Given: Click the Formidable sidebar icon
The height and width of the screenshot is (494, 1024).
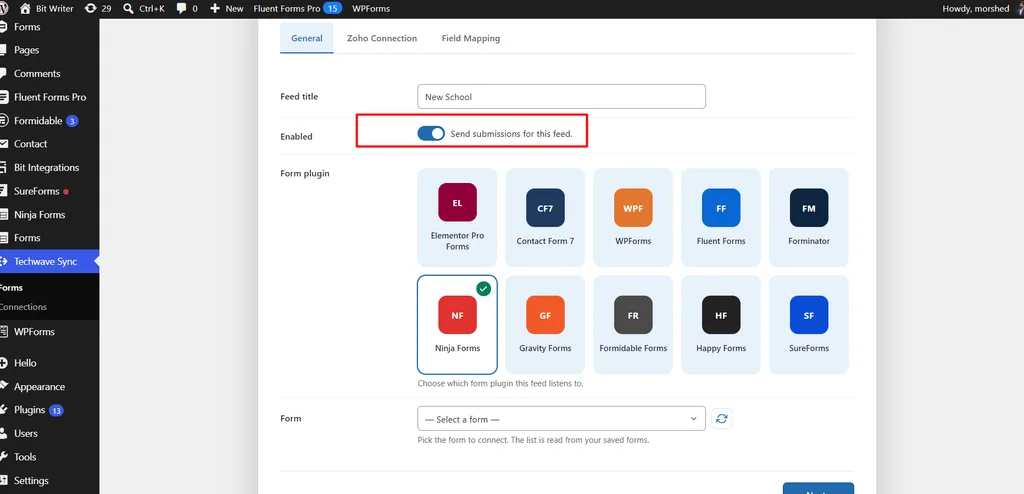Looking at the screenshot, I should 3,121.
